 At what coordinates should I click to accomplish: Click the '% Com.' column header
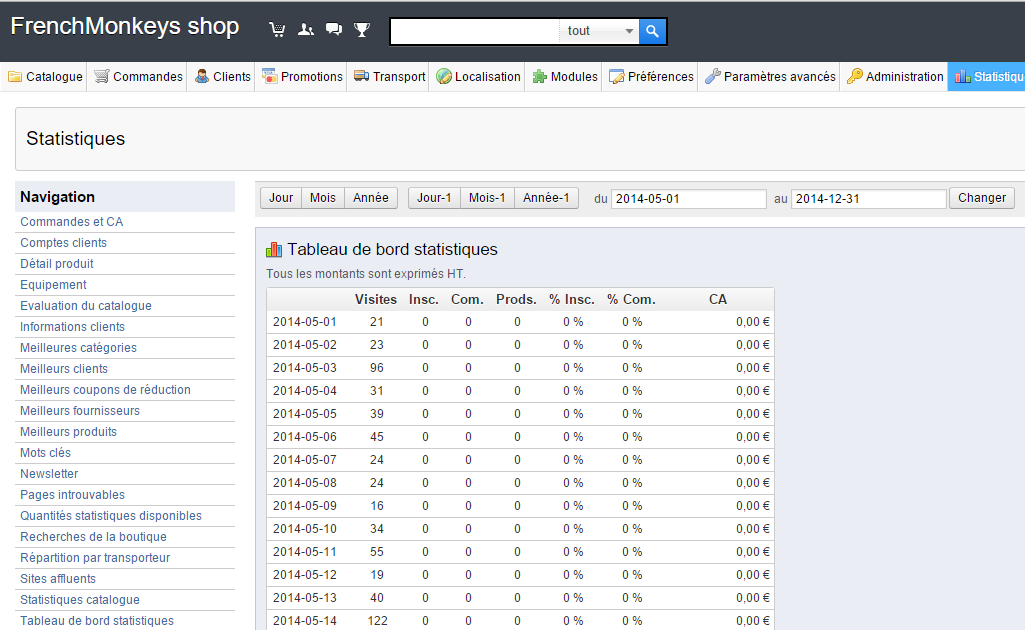coord(631,299)
